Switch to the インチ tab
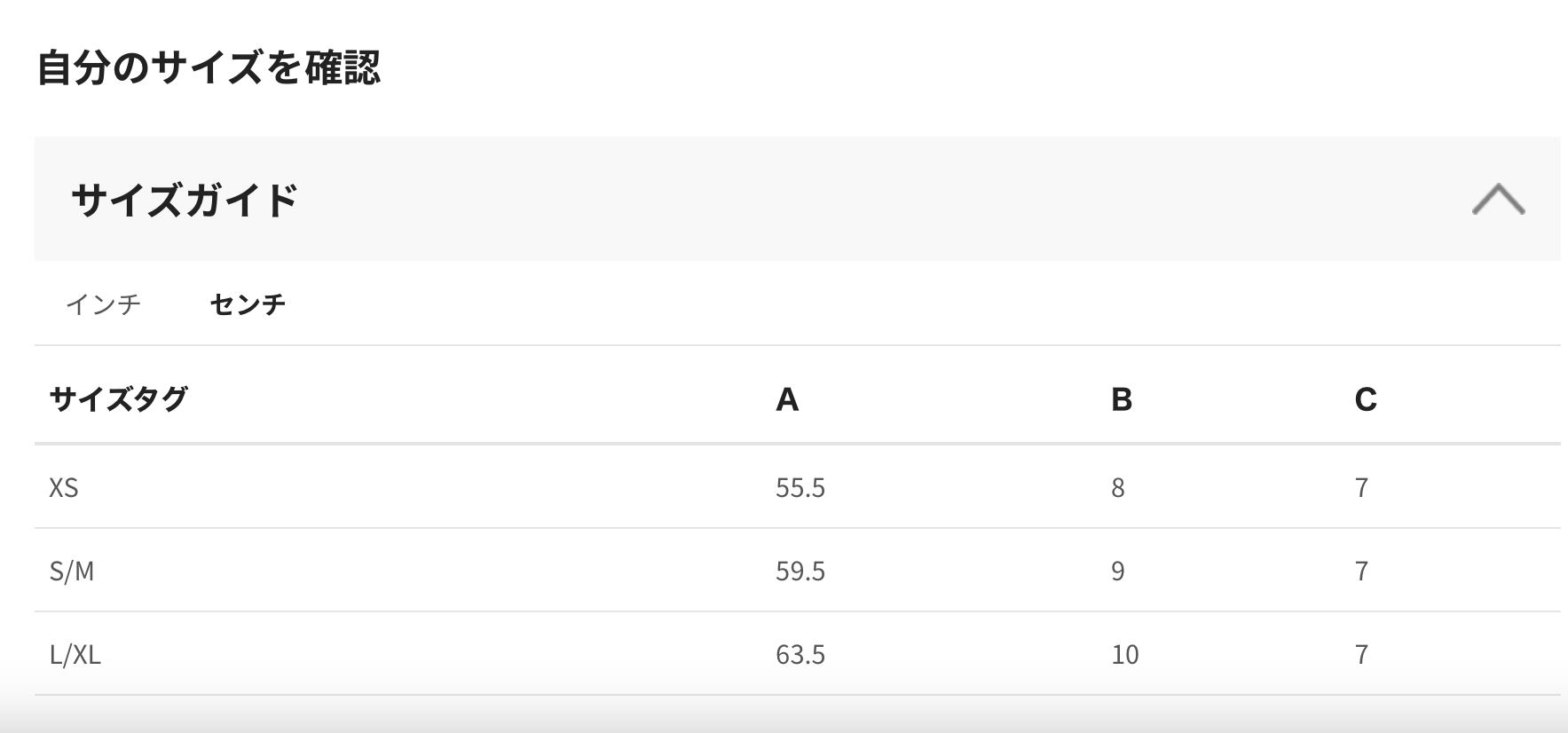 pos(104,304)
